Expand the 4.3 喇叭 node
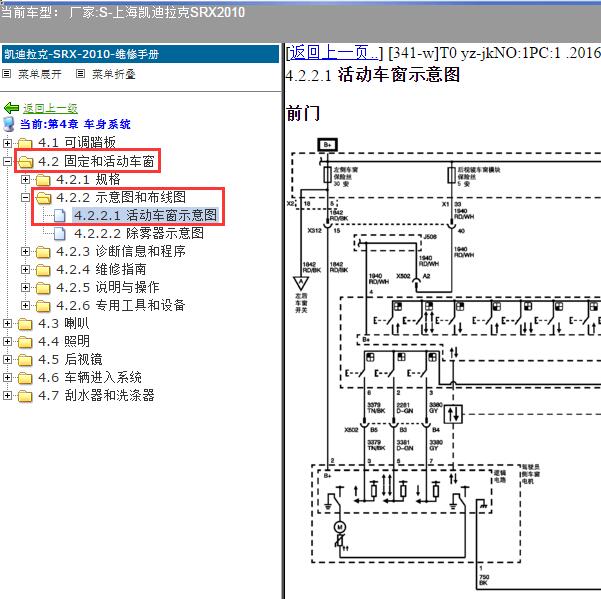Screen dimensions: 601x599 (7, 323)
